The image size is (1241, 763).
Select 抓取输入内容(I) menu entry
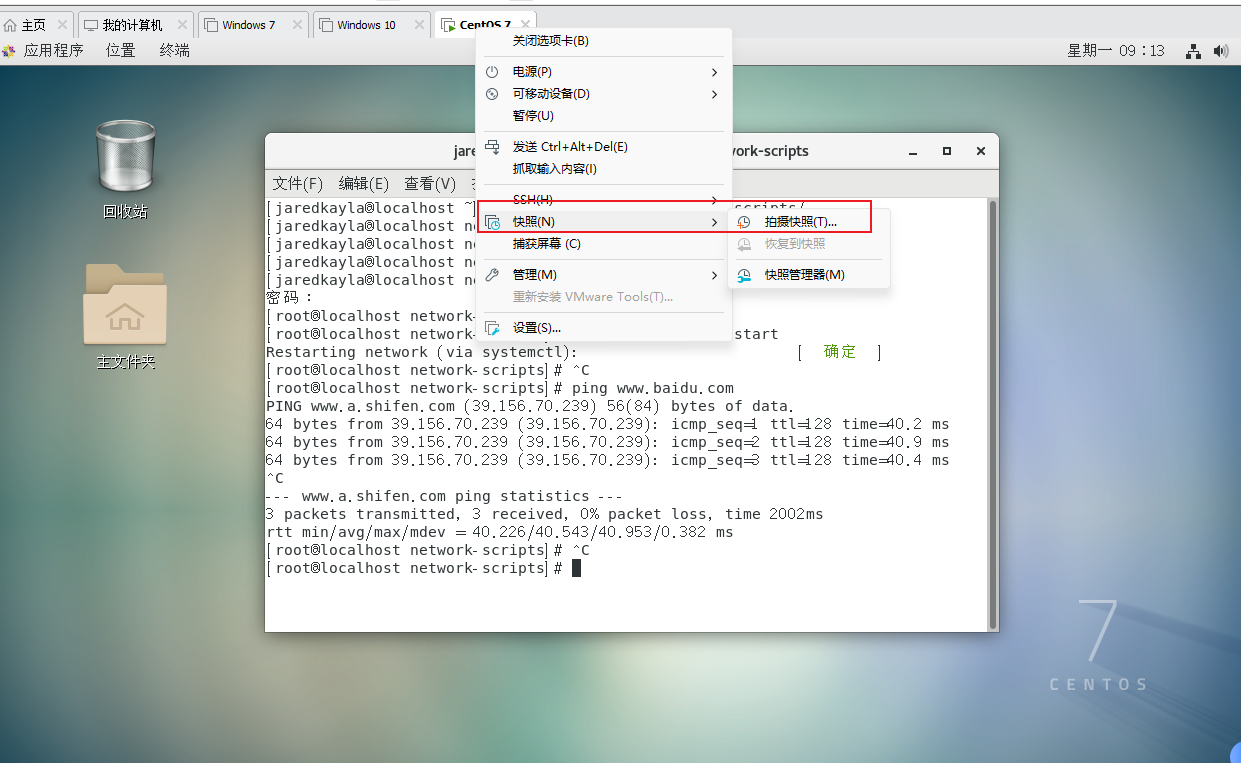point(604,169)
